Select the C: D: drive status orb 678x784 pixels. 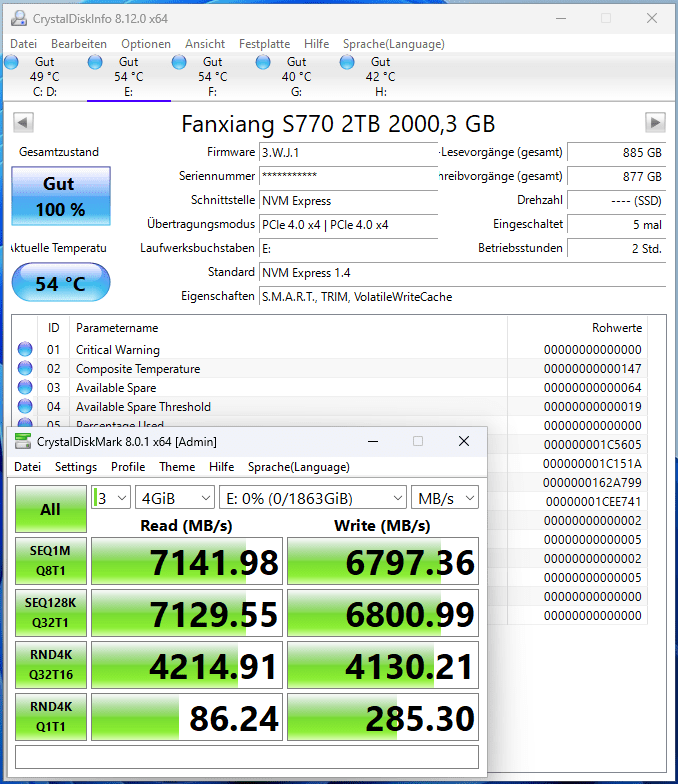[11, 62]
